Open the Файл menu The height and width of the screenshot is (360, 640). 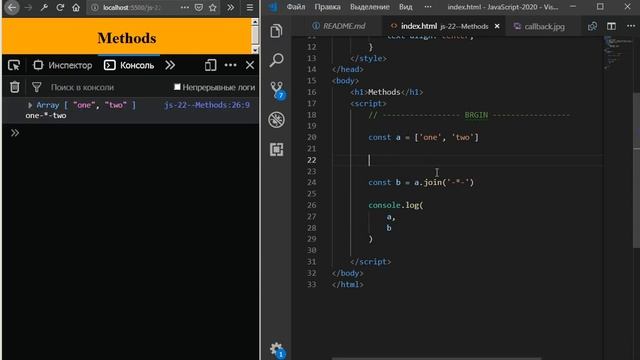click(296, 7)
